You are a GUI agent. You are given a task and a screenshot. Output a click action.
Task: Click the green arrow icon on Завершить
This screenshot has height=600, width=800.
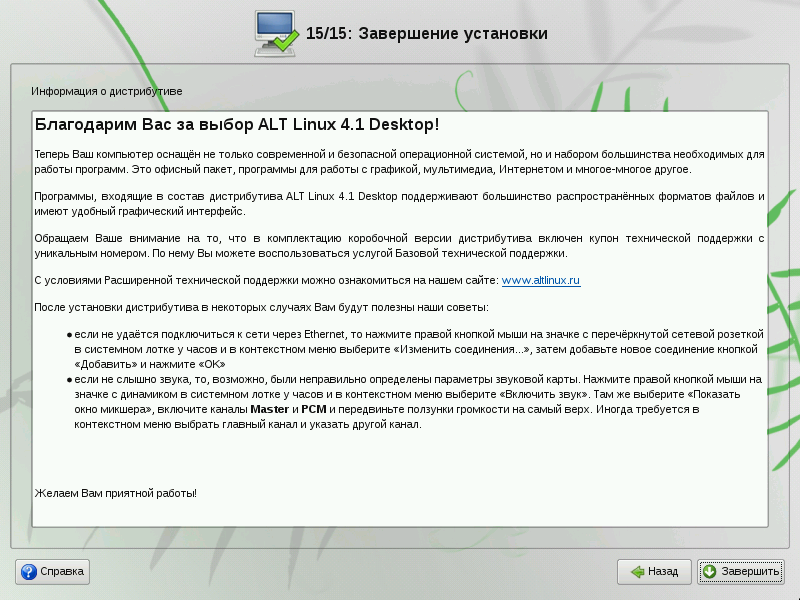click(710, 572)
